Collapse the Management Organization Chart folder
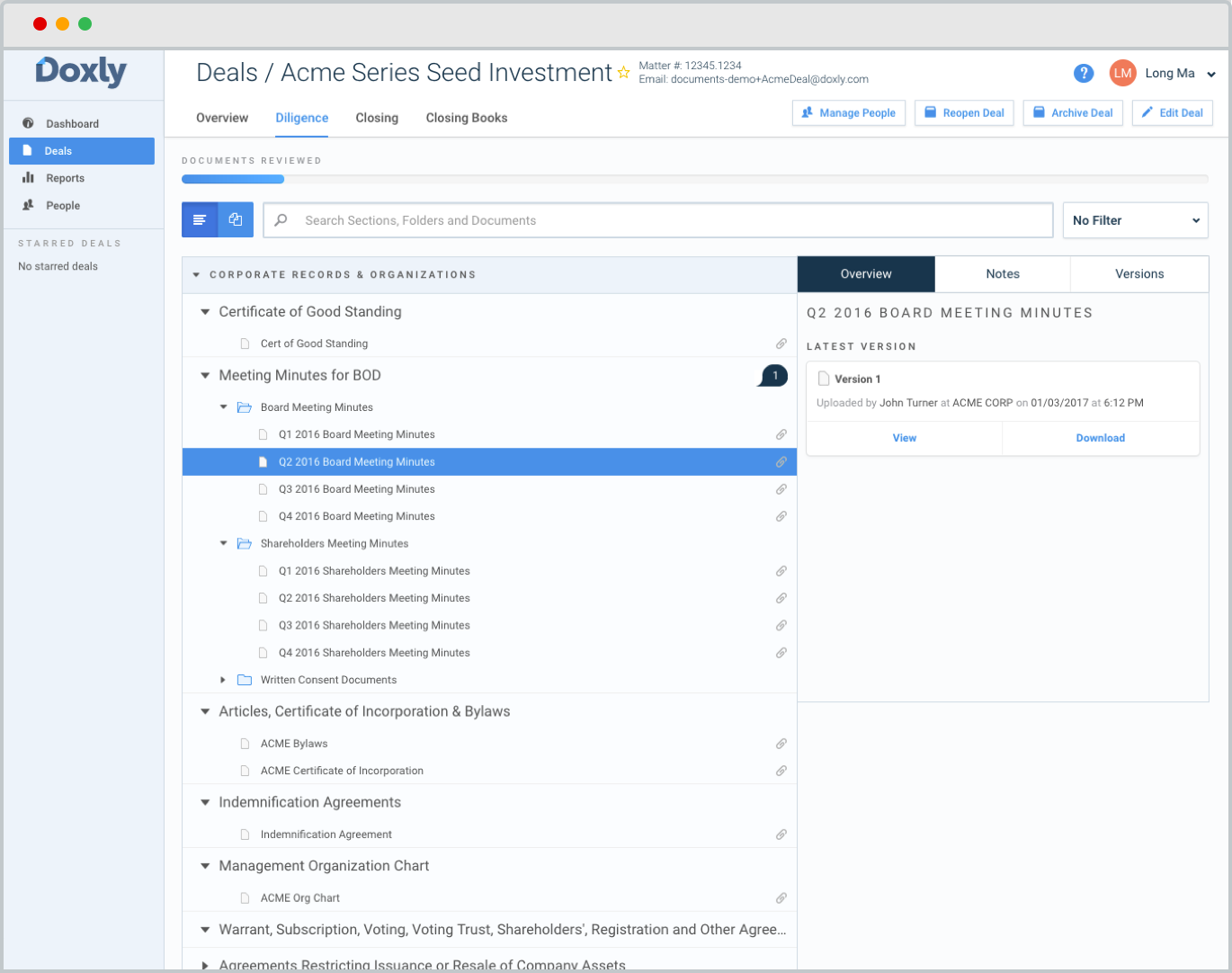Screen dimensions: 1232x973 (x=205, y=866)
